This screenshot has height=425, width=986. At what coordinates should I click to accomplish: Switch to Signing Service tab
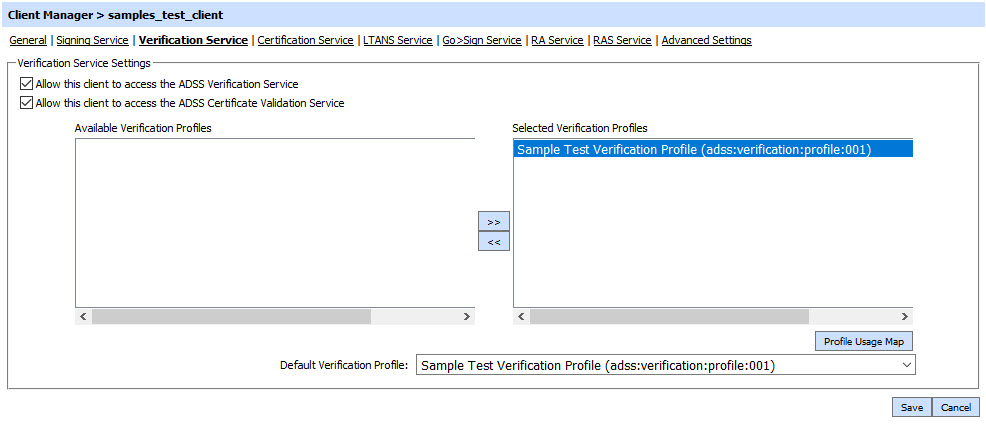[92, 40]
